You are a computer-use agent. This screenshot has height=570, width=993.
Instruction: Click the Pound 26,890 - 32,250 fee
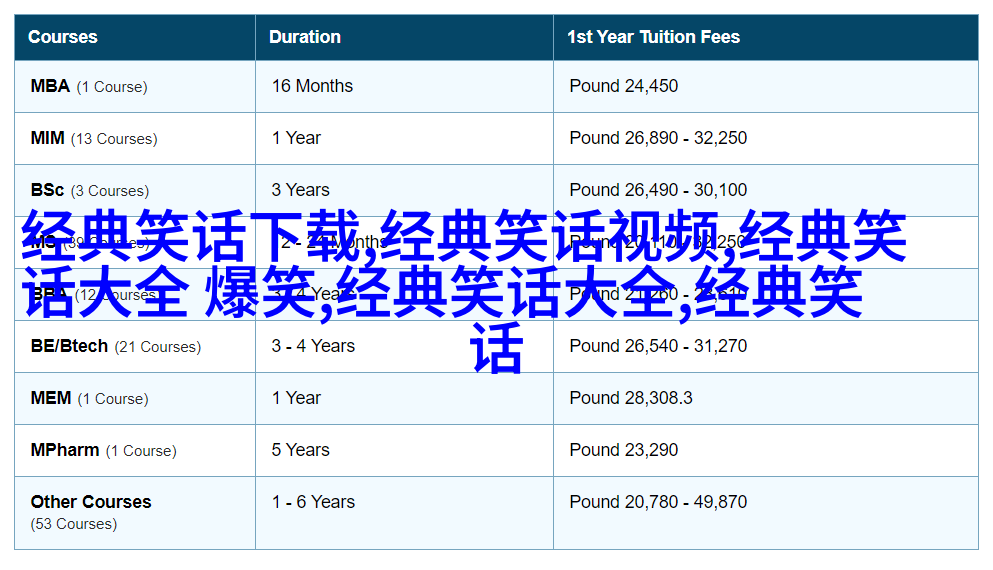658,138
